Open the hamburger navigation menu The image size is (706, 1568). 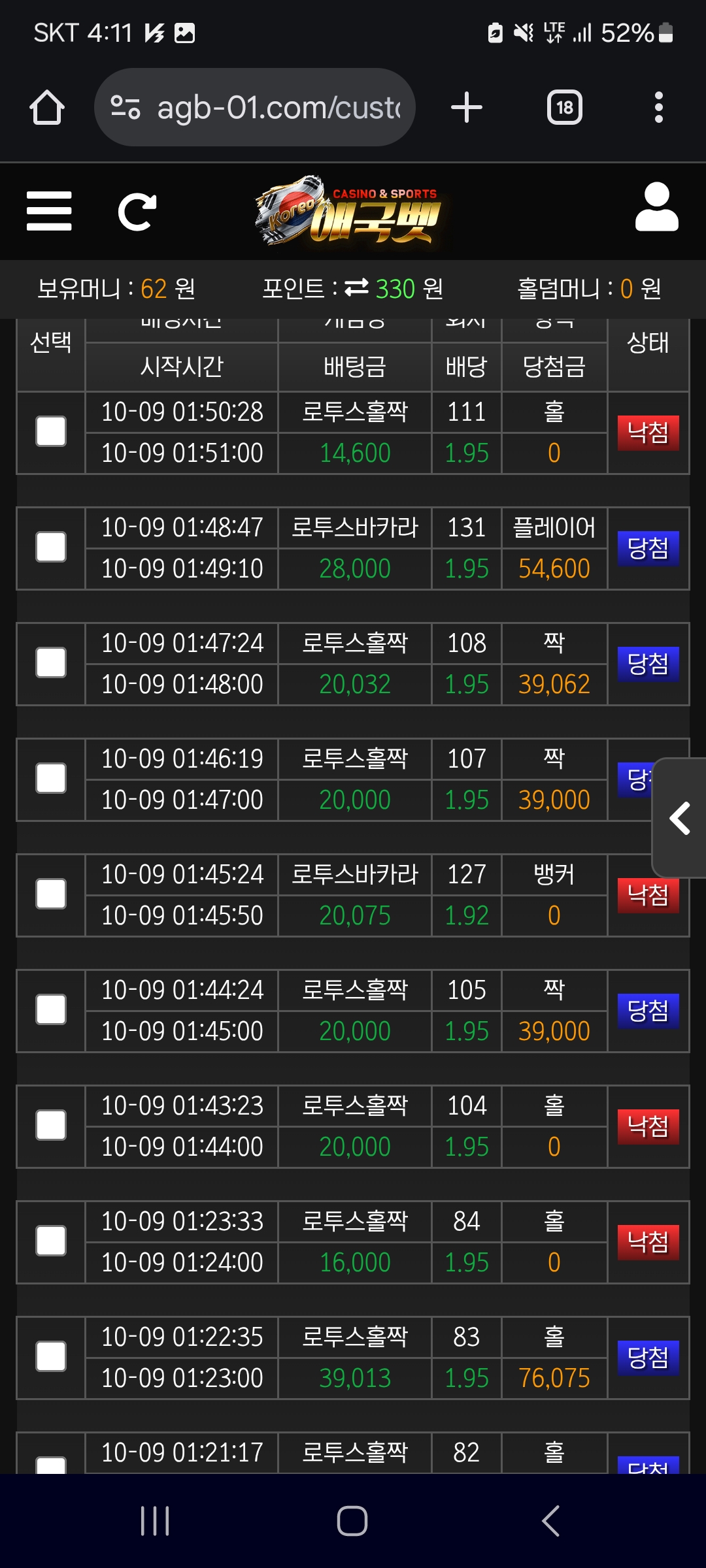point(49,211)
